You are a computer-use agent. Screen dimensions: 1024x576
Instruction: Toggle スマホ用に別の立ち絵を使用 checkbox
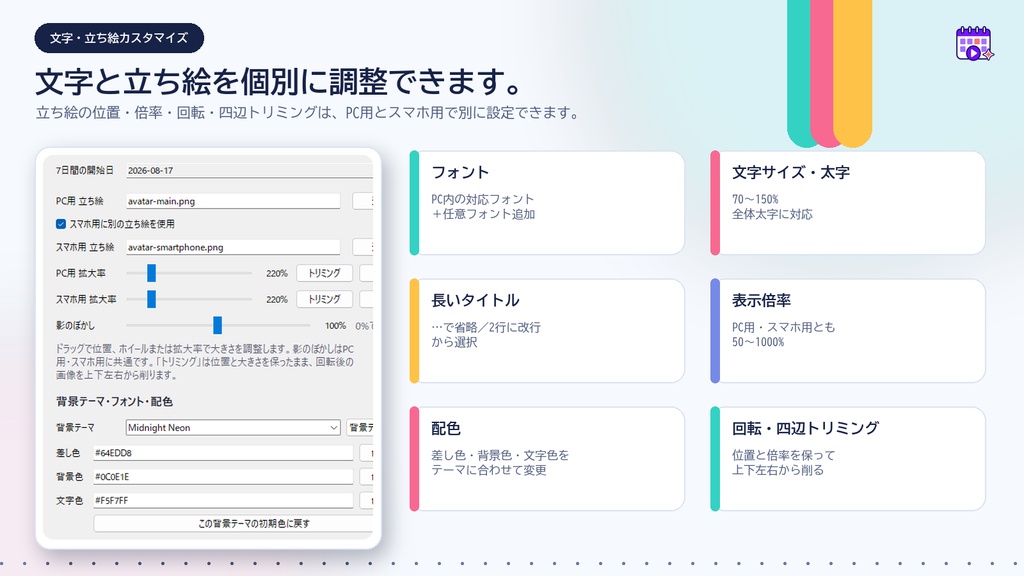(61, 224)
